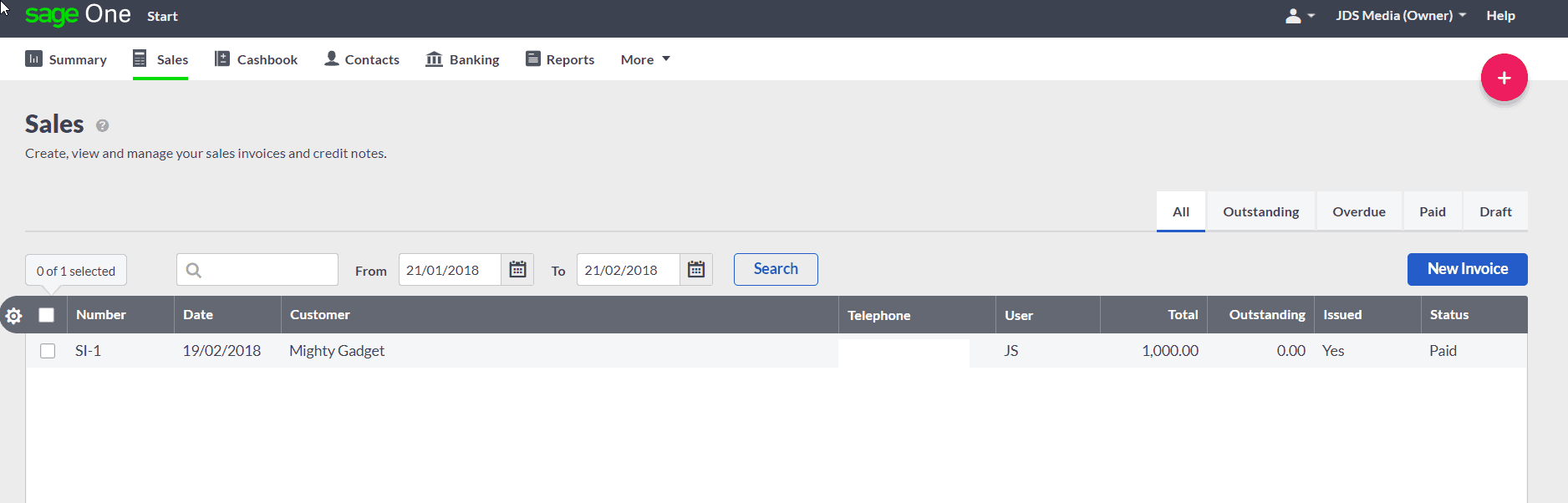Click the Sage One logo

78,15
